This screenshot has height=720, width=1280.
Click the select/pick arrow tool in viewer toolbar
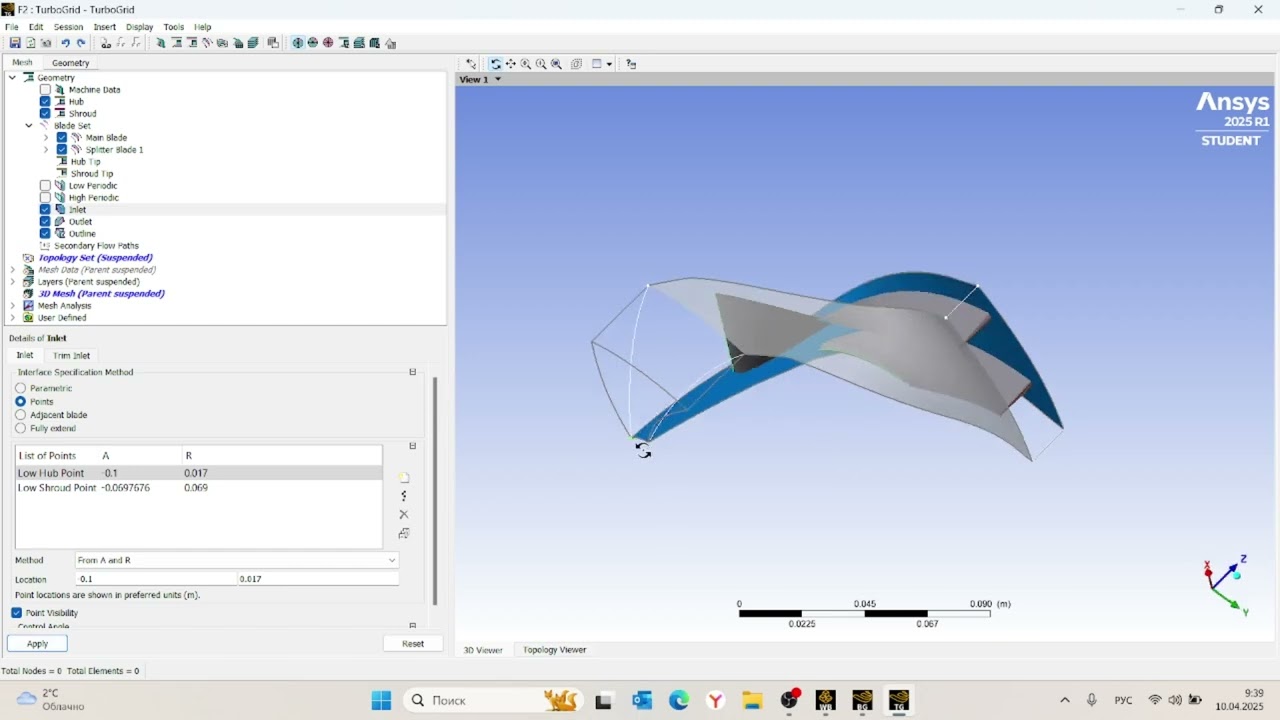[471, 64]
